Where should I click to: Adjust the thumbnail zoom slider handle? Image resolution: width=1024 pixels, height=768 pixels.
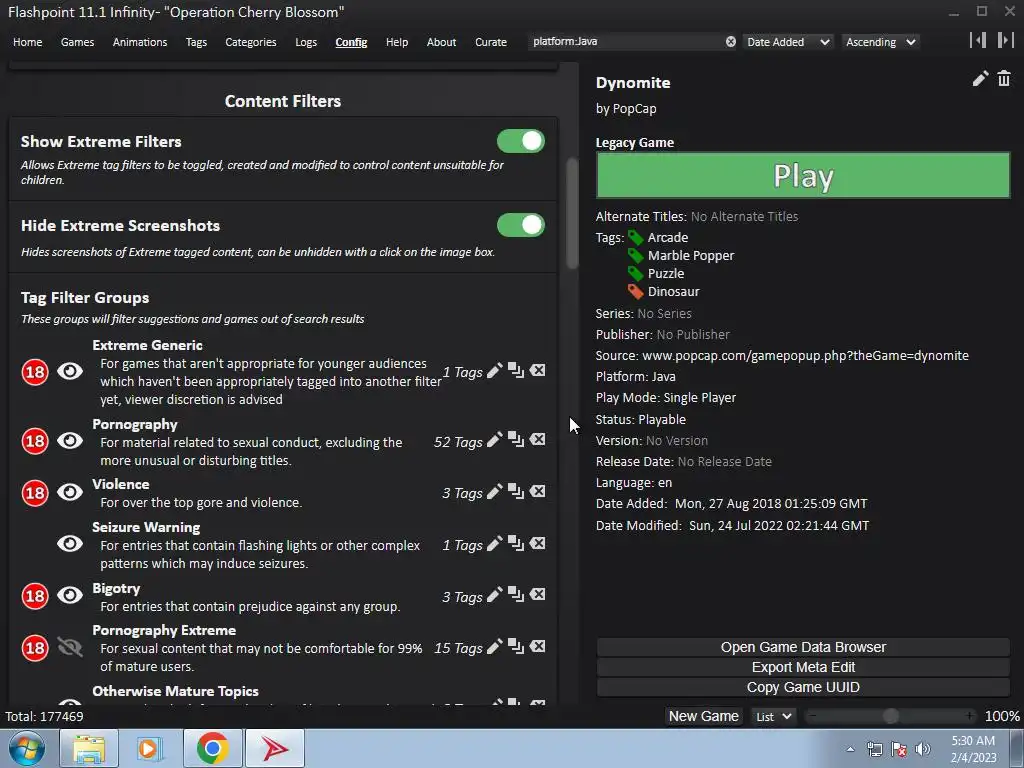pos(890,716)
